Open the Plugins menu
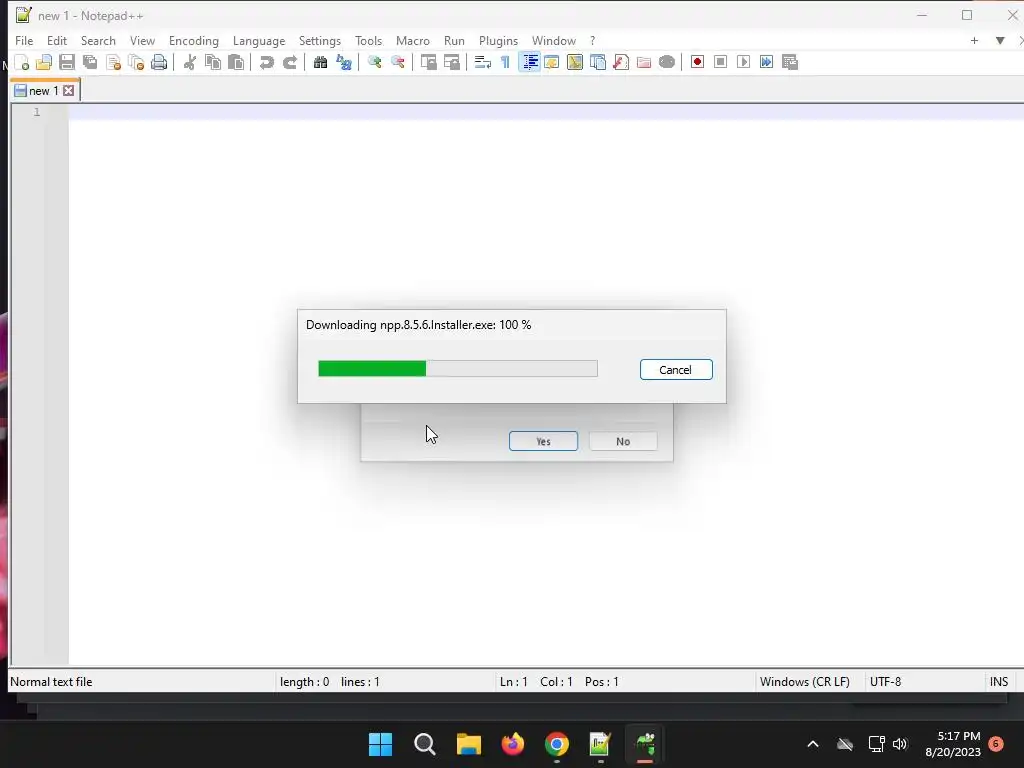The width and height of the screenshot is (1024, 768). click(x=498, y=40)
